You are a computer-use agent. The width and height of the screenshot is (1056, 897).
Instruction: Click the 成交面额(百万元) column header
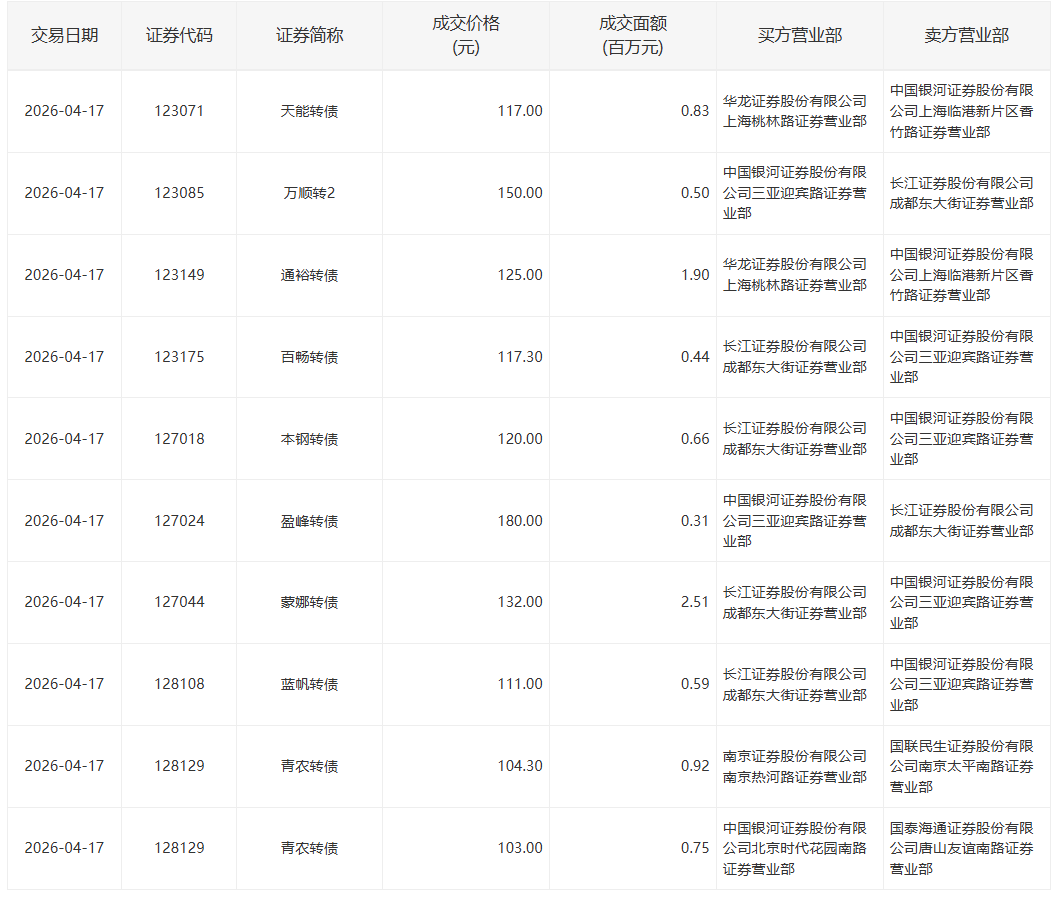click(x=632, y=35)
